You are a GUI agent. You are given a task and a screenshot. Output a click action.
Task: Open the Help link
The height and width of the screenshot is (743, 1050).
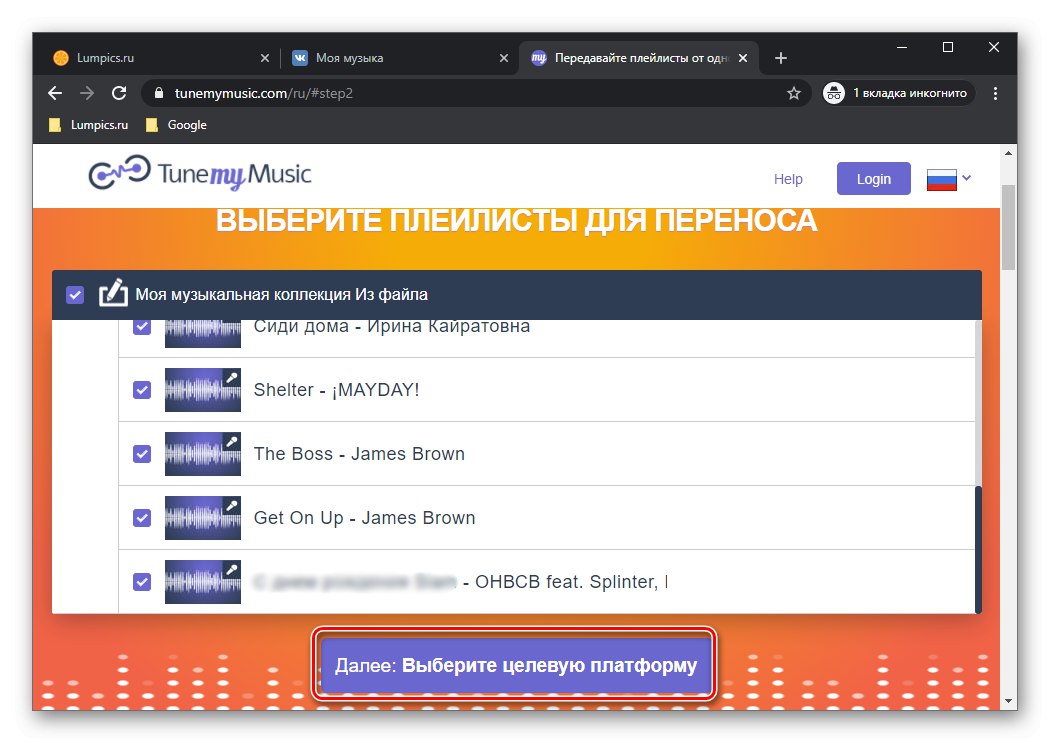[787, 178]
